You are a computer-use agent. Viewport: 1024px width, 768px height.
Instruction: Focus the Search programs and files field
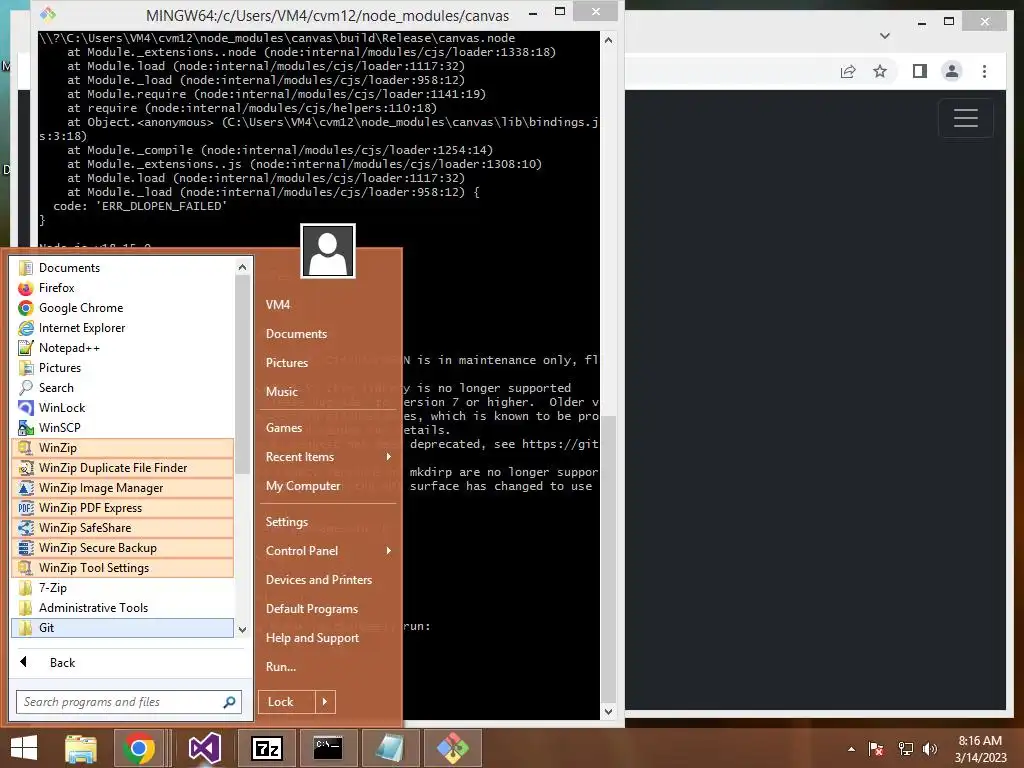tap(129, 702)
